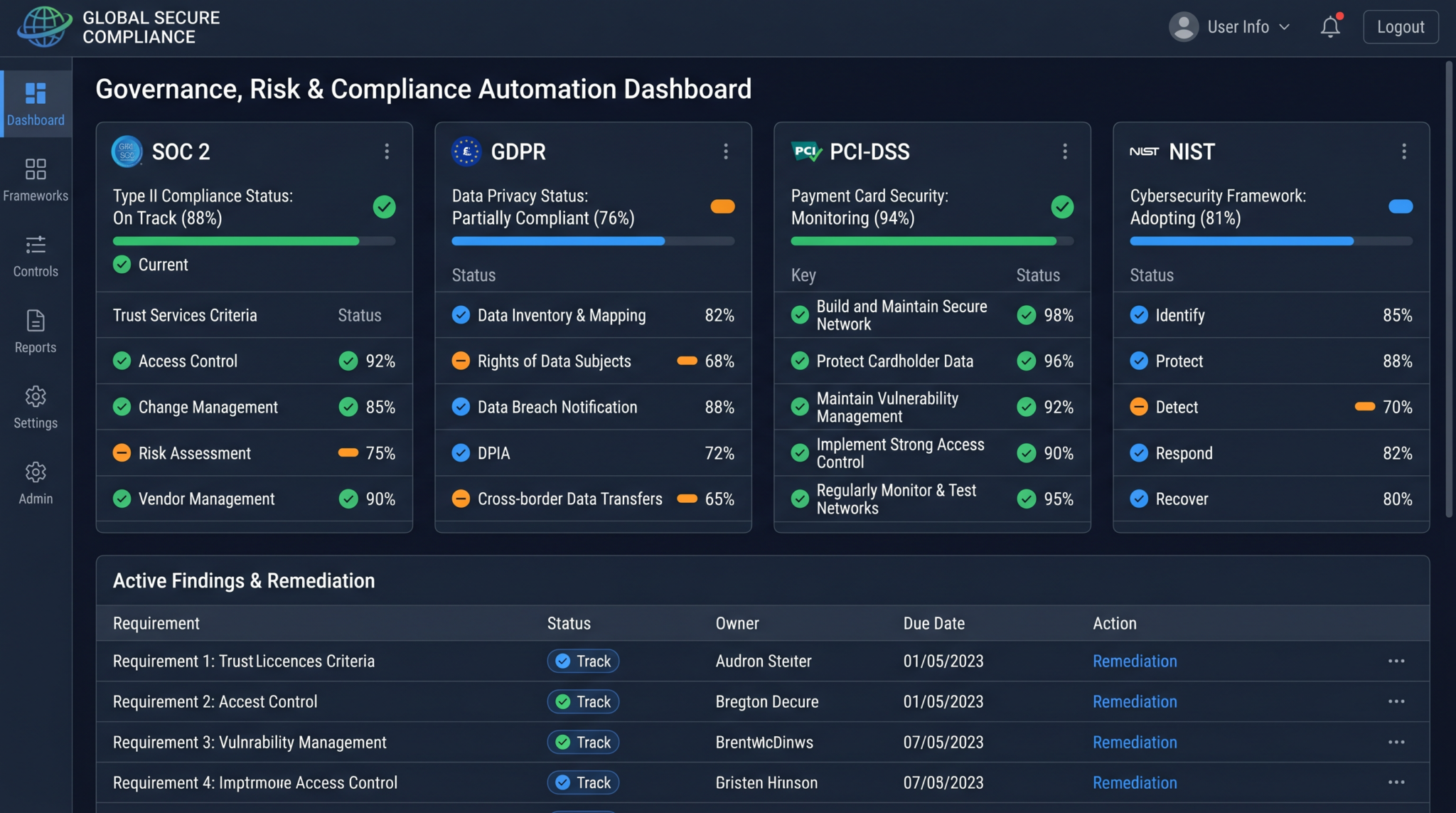Click the Track status badge for Requirement 3

583,743
